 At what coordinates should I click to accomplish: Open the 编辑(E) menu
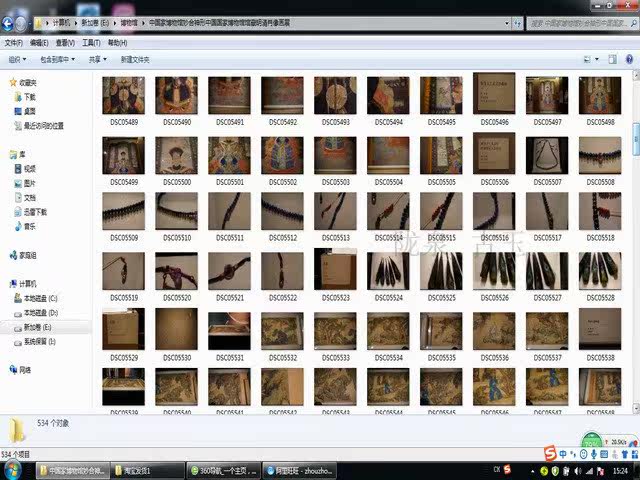click(x=39, y=43)
